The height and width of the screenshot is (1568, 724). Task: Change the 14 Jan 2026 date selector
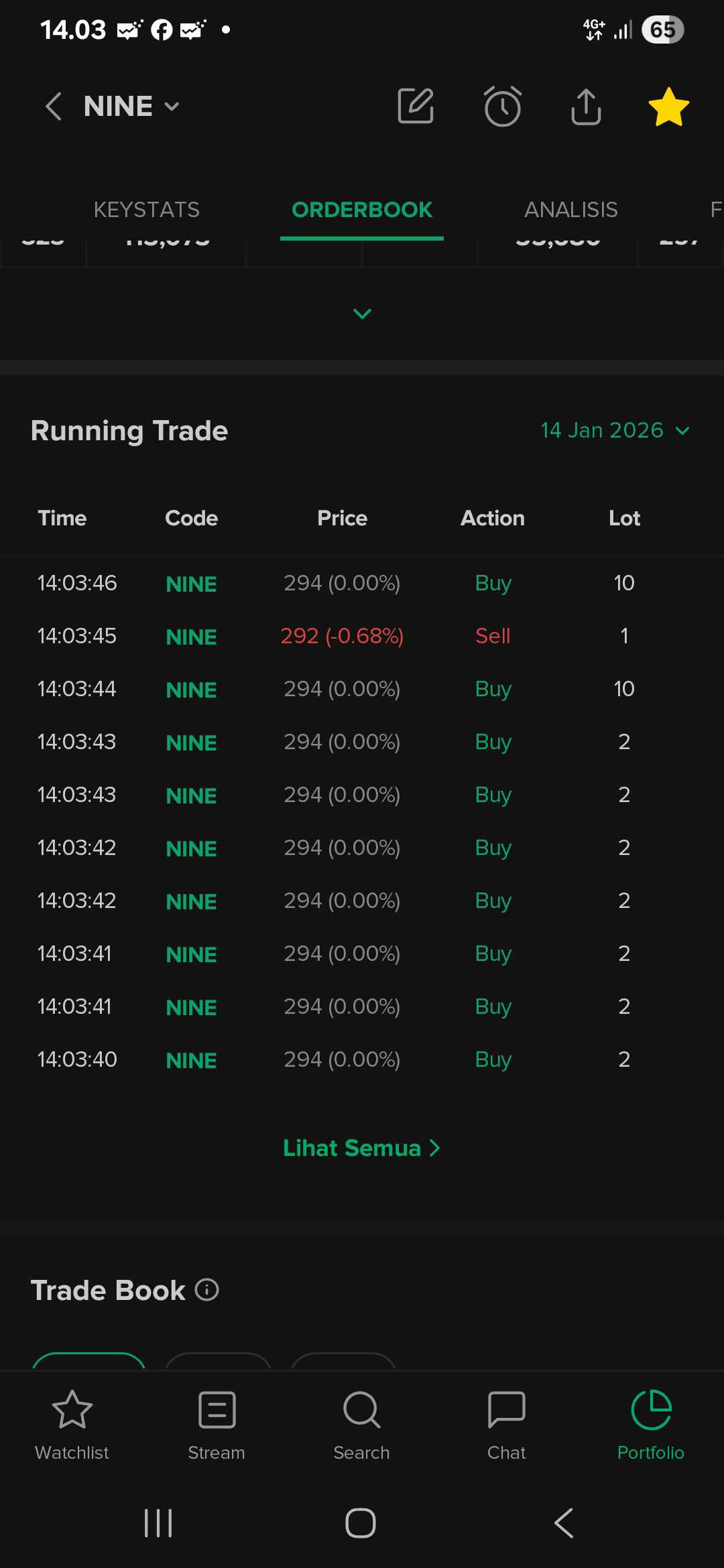click(615, 430)
